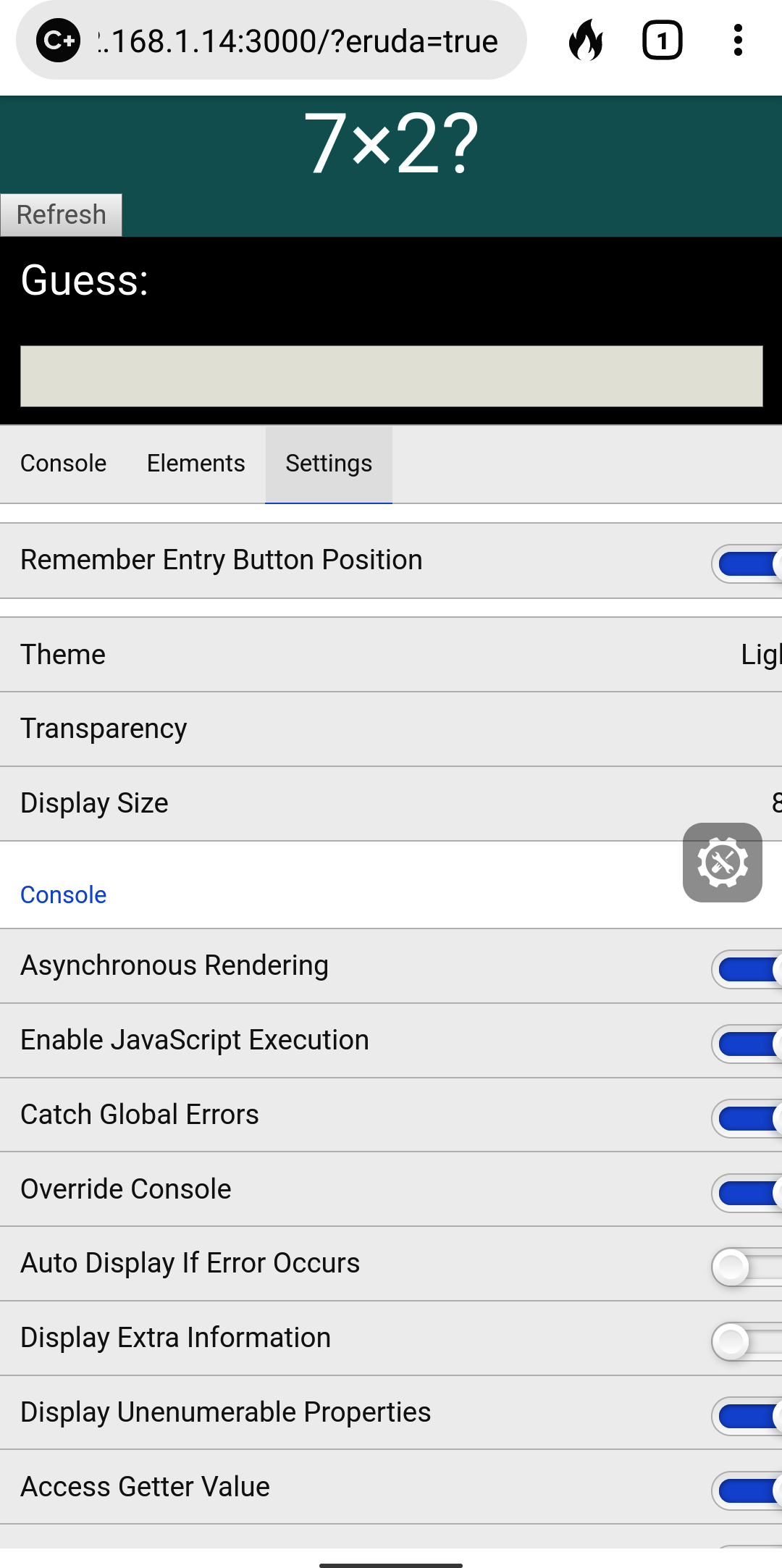Tap the Eruda floating gear entry button
This screenshot has height=1568, width=782.
coord(722,863)
